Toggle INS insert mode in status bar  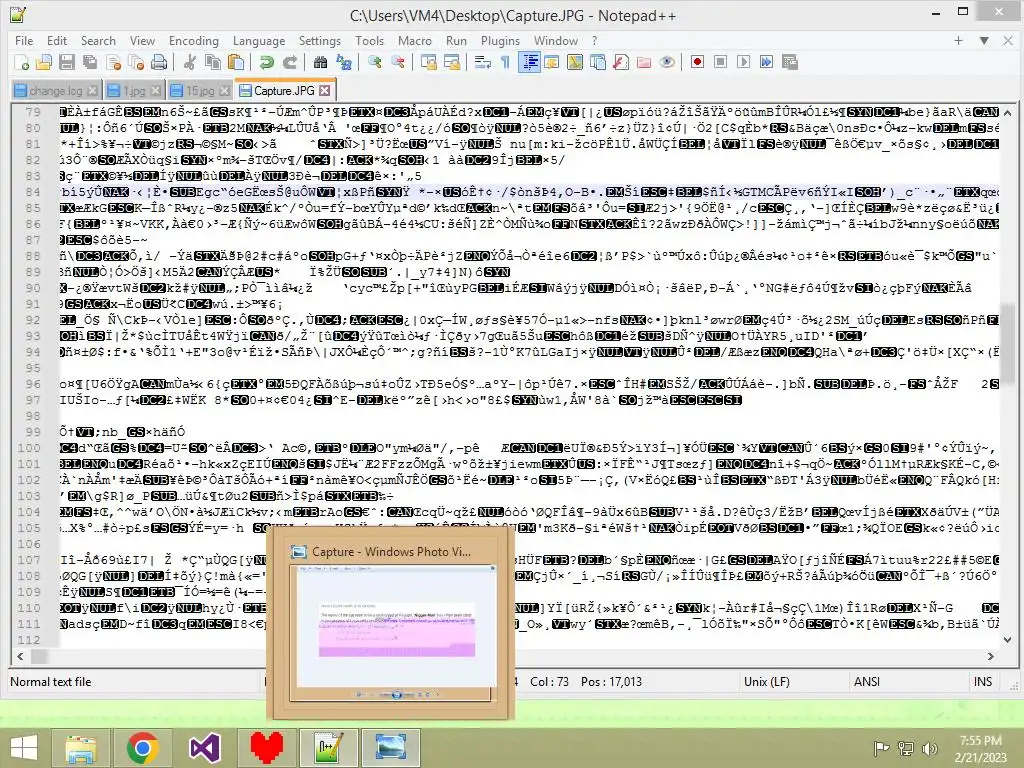point(983,682)
